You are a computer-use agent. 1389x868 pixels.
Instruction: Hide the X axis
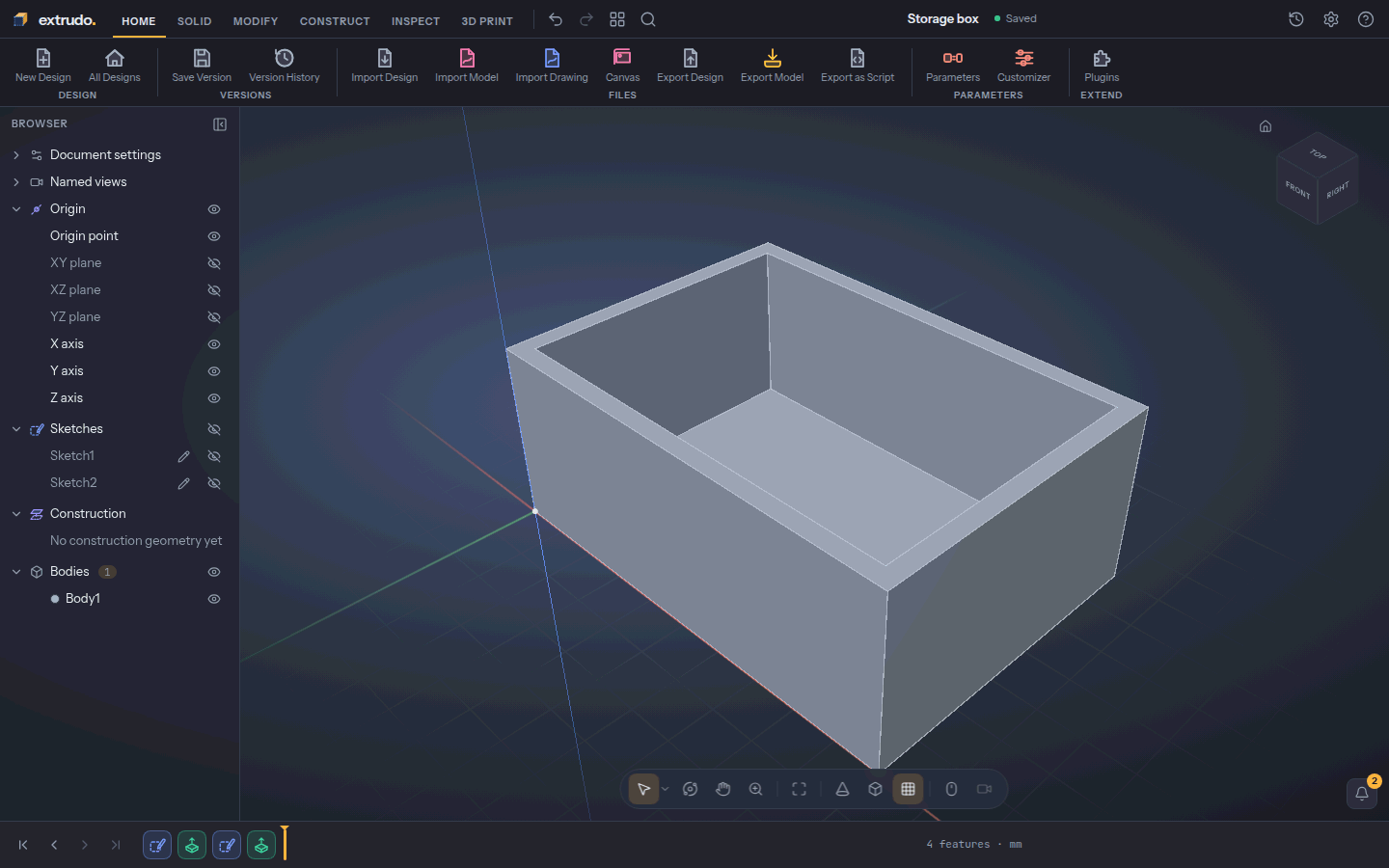pos(214,344)
